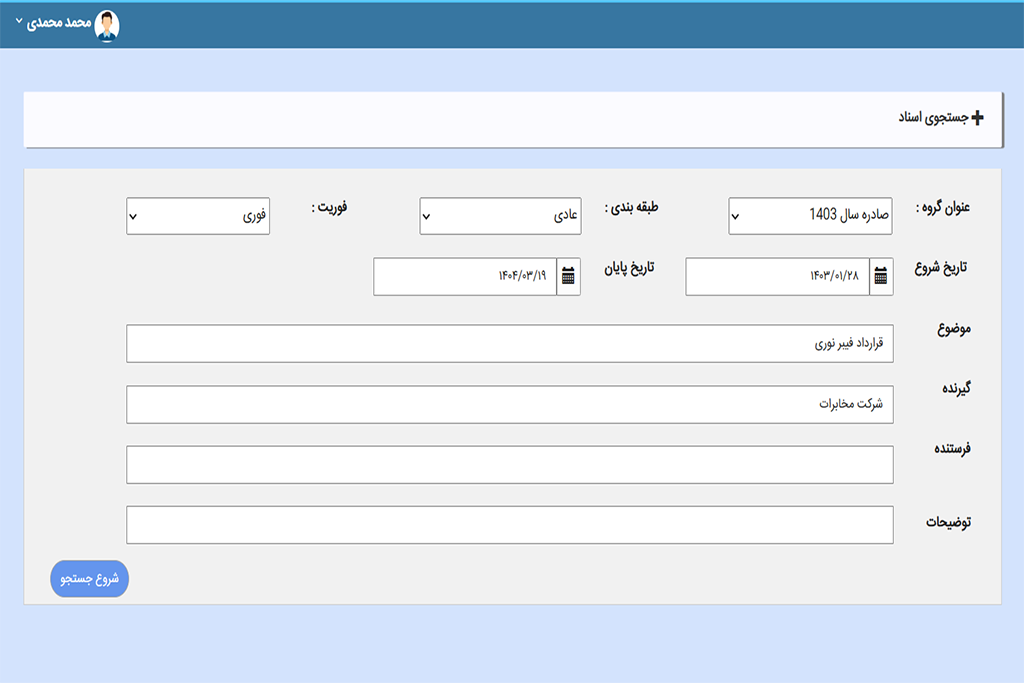This screenshot has height=683, width=1024.
Task: Open the عنوان گروه dropdown showing صادره سال 1403
Action: pyautogui.click(x=810, y=216)
